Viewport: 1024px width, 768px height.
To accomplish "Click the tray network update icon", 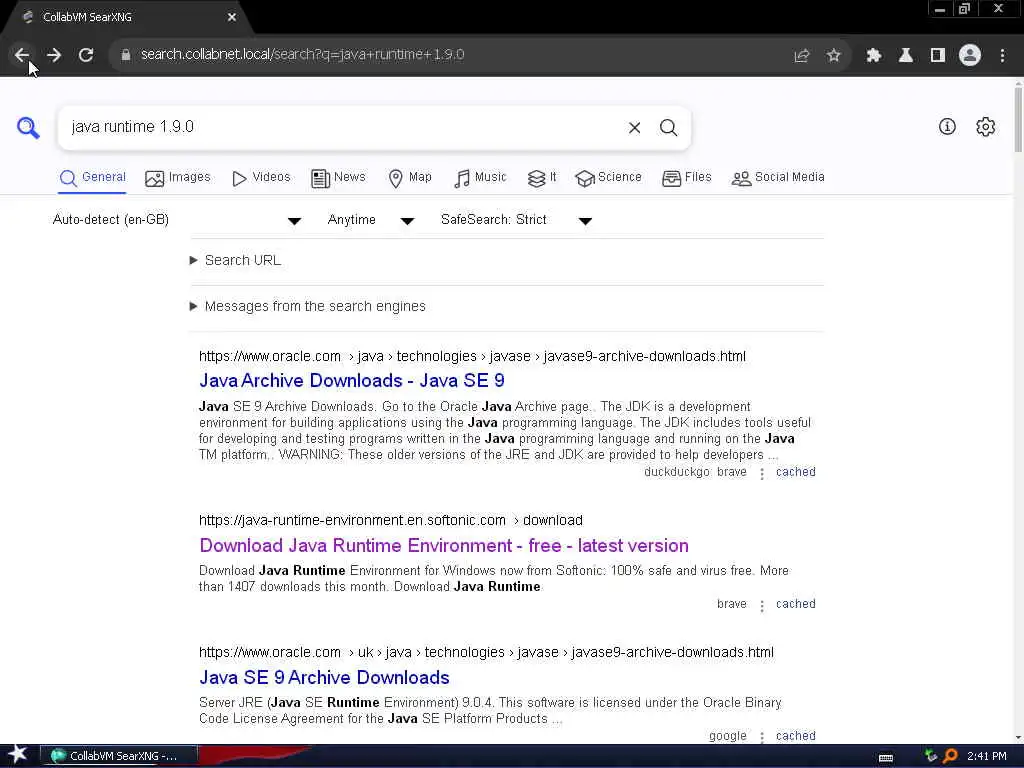I will point(931,756).
